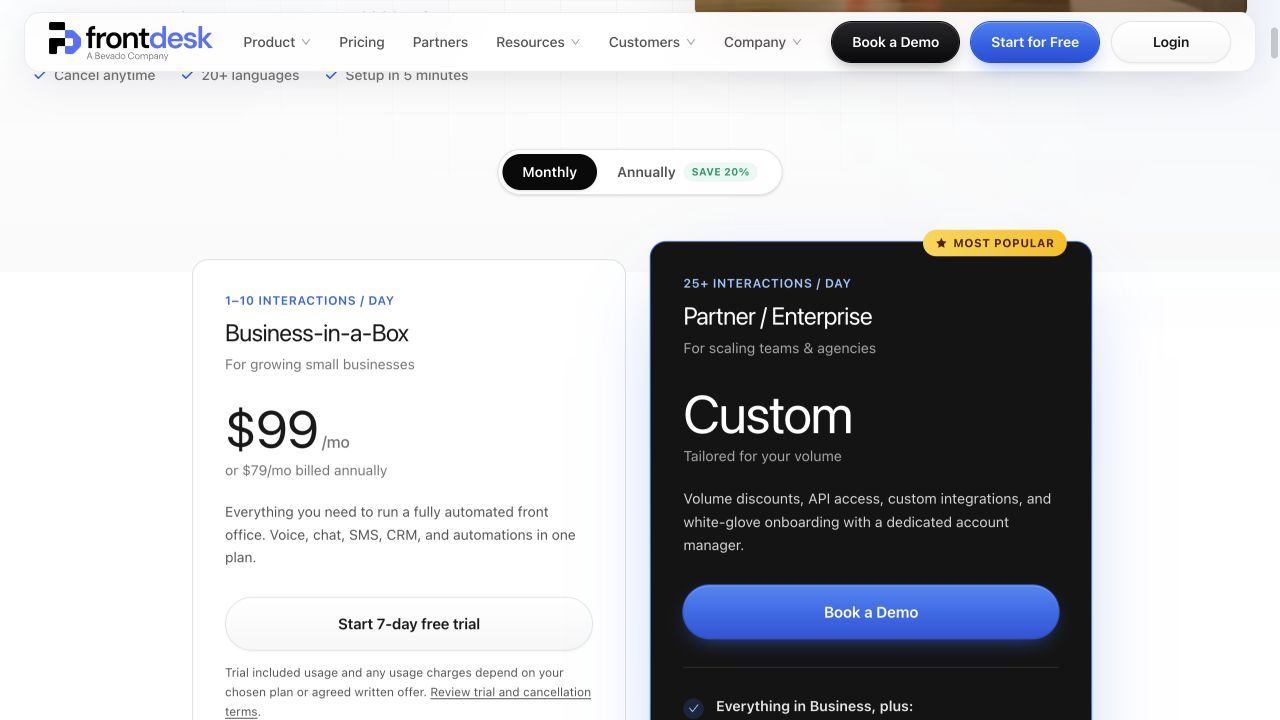Click the Business-in-a-Box plan title
This screenshot has height=720, width=1280.
(317, 333)
